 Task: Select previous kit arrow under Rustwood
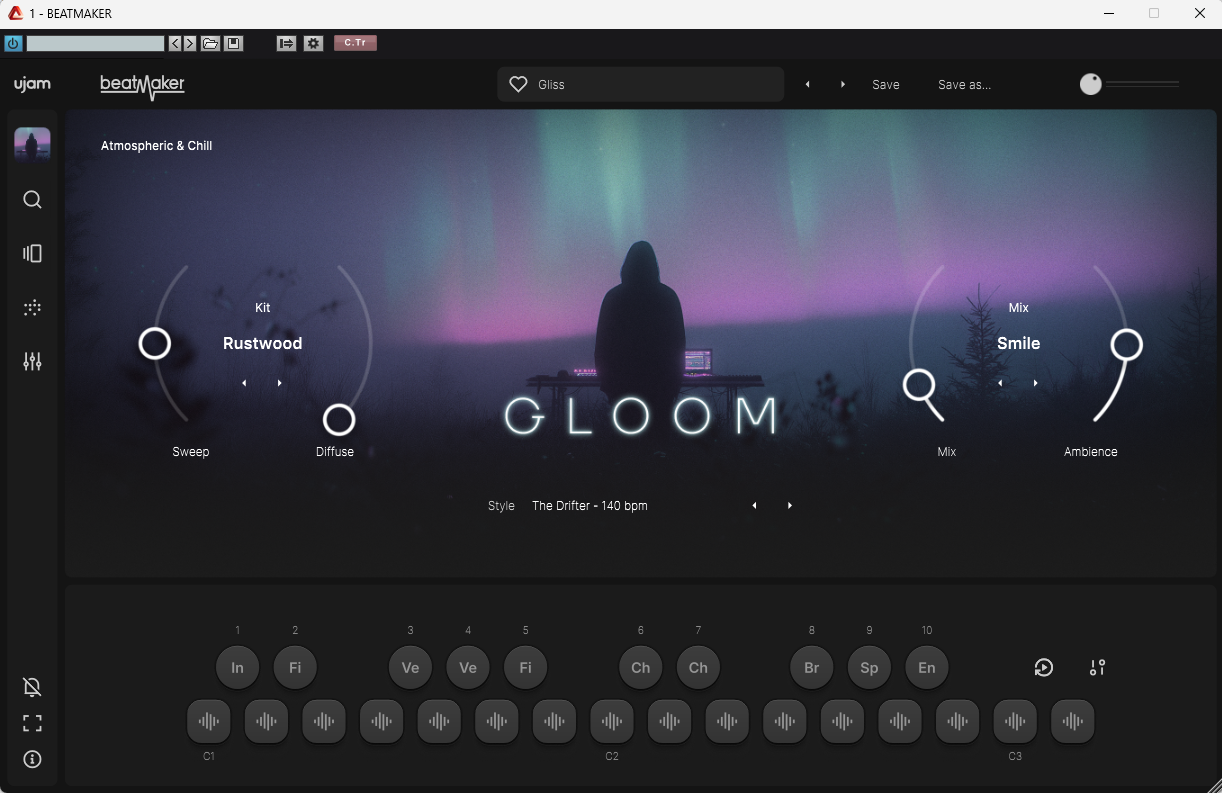[x=245, y=383]
